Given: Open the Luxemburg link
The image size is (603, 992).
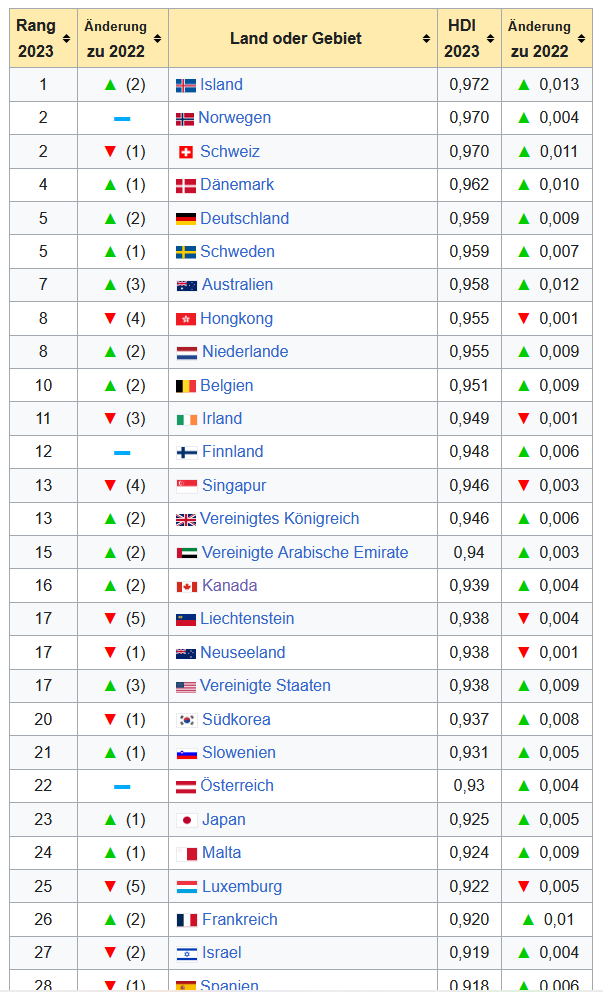Looking at the screenshot, I should click(x=242, y=887).
